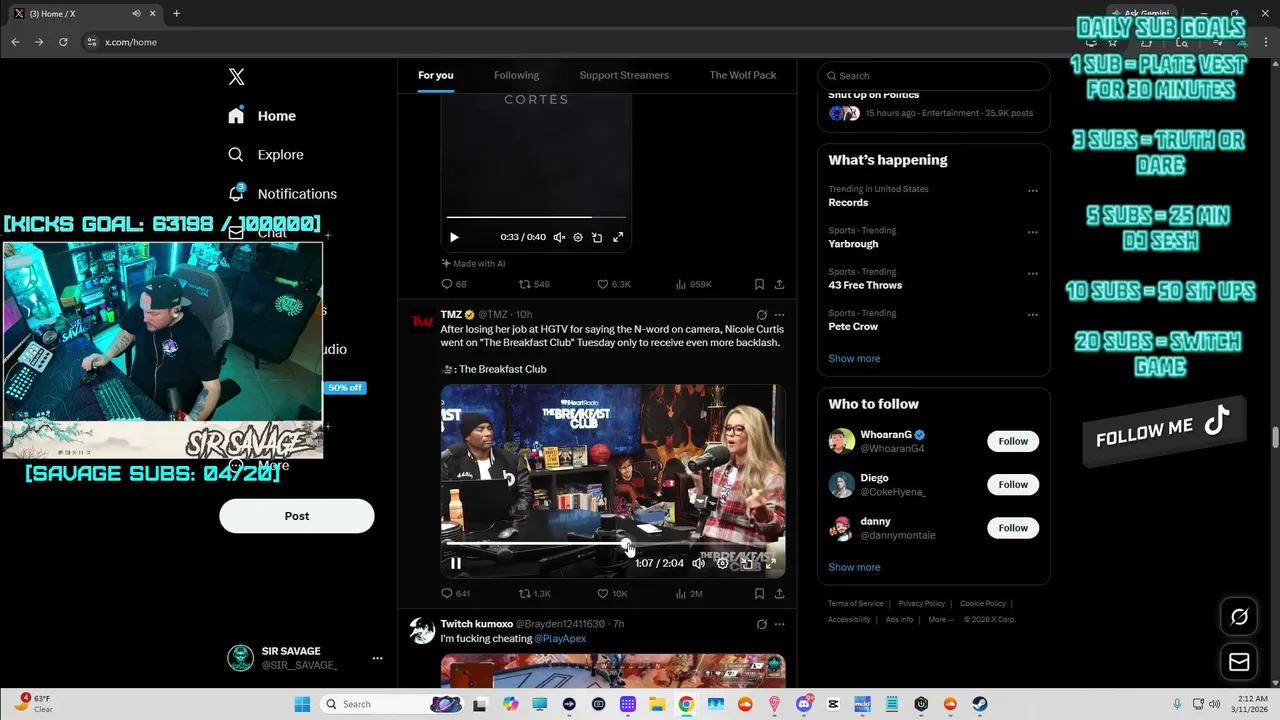Switch to The Wolf Pack tab

point(743,75)
